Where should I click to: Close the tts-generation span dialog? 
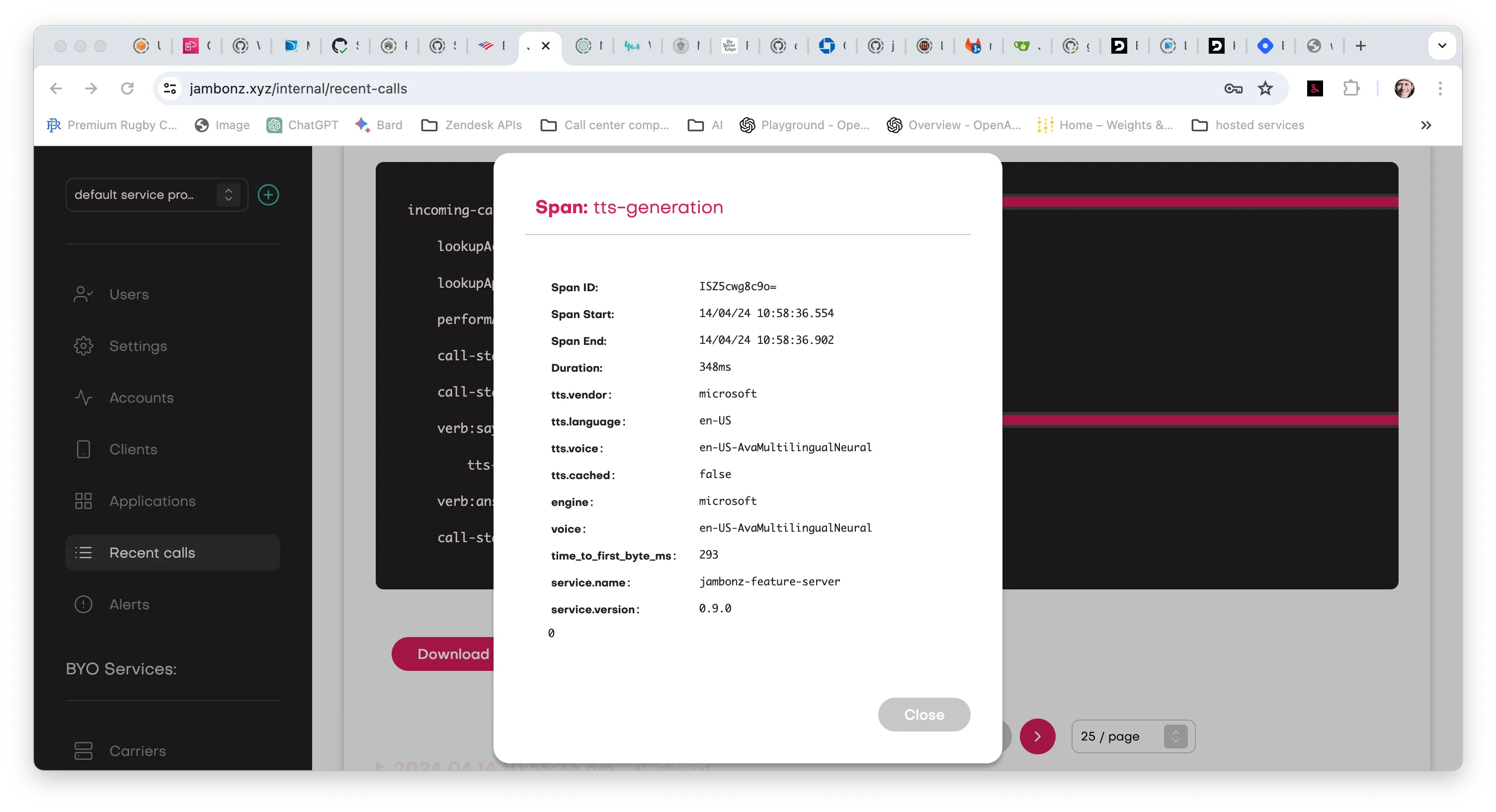[x=923, y=714]
